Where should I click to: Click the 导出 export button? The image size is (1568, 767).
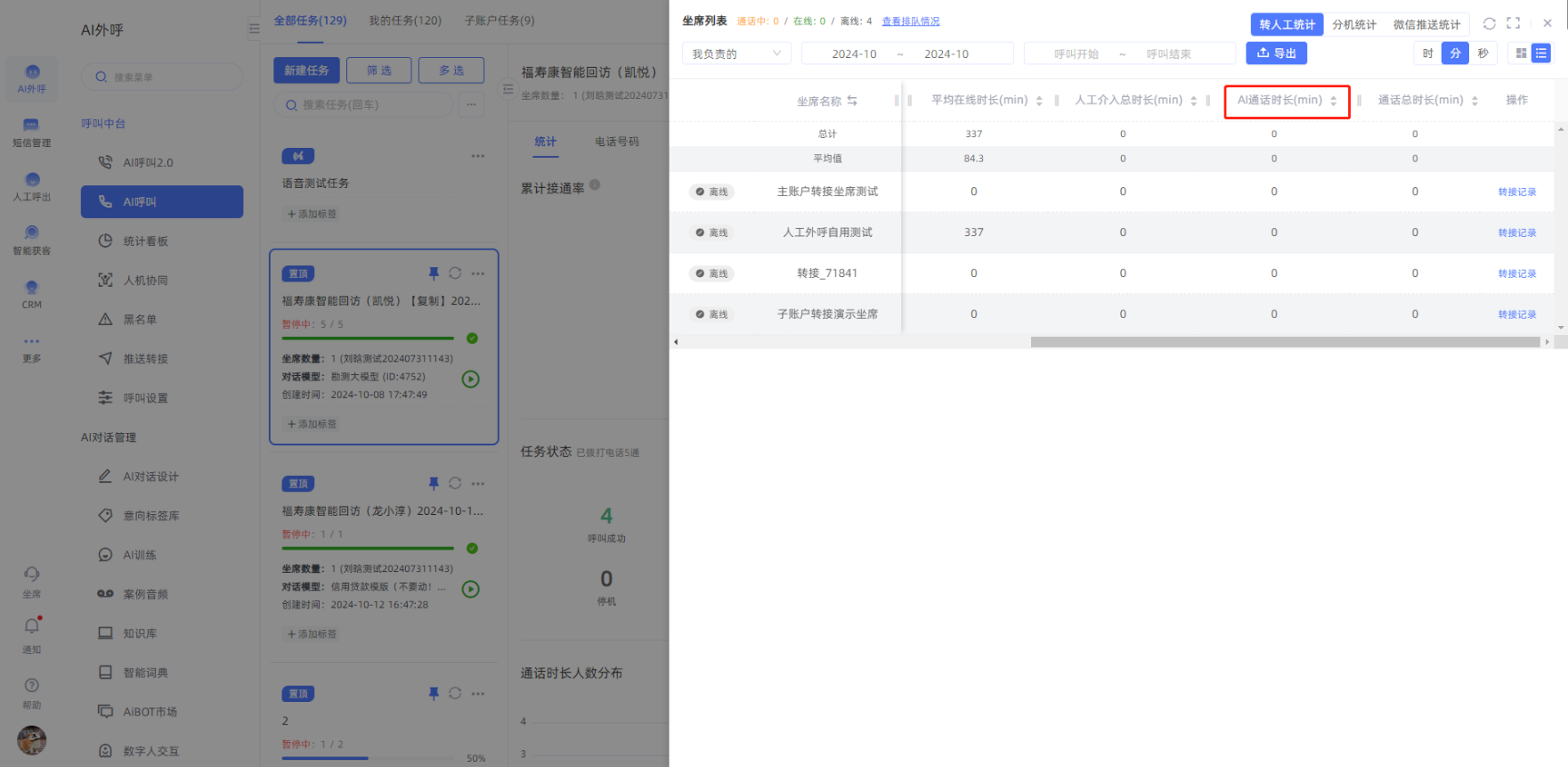pyautogui.click(x=1276, y=53)
